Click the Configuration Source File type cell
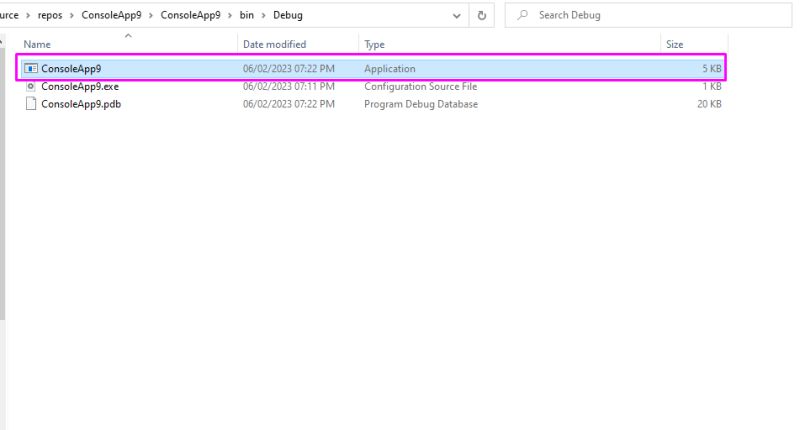 click(421, 87)
